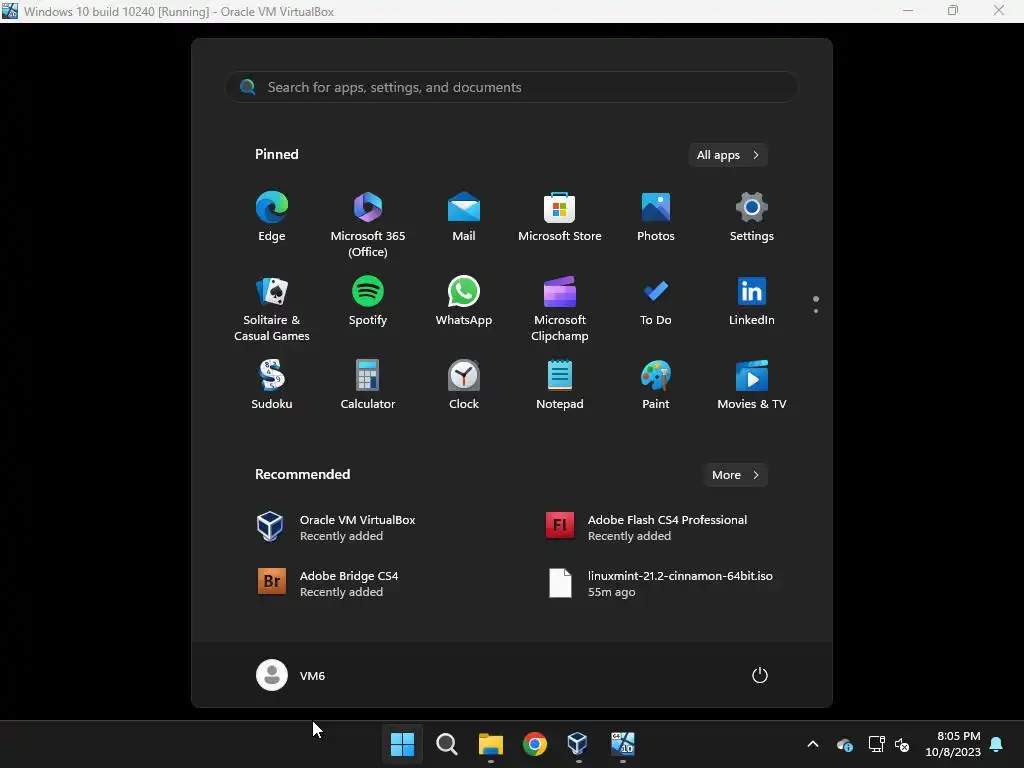Launch the Photos app
This screenshot has width=1024, height=768.
tap(656, 217)
